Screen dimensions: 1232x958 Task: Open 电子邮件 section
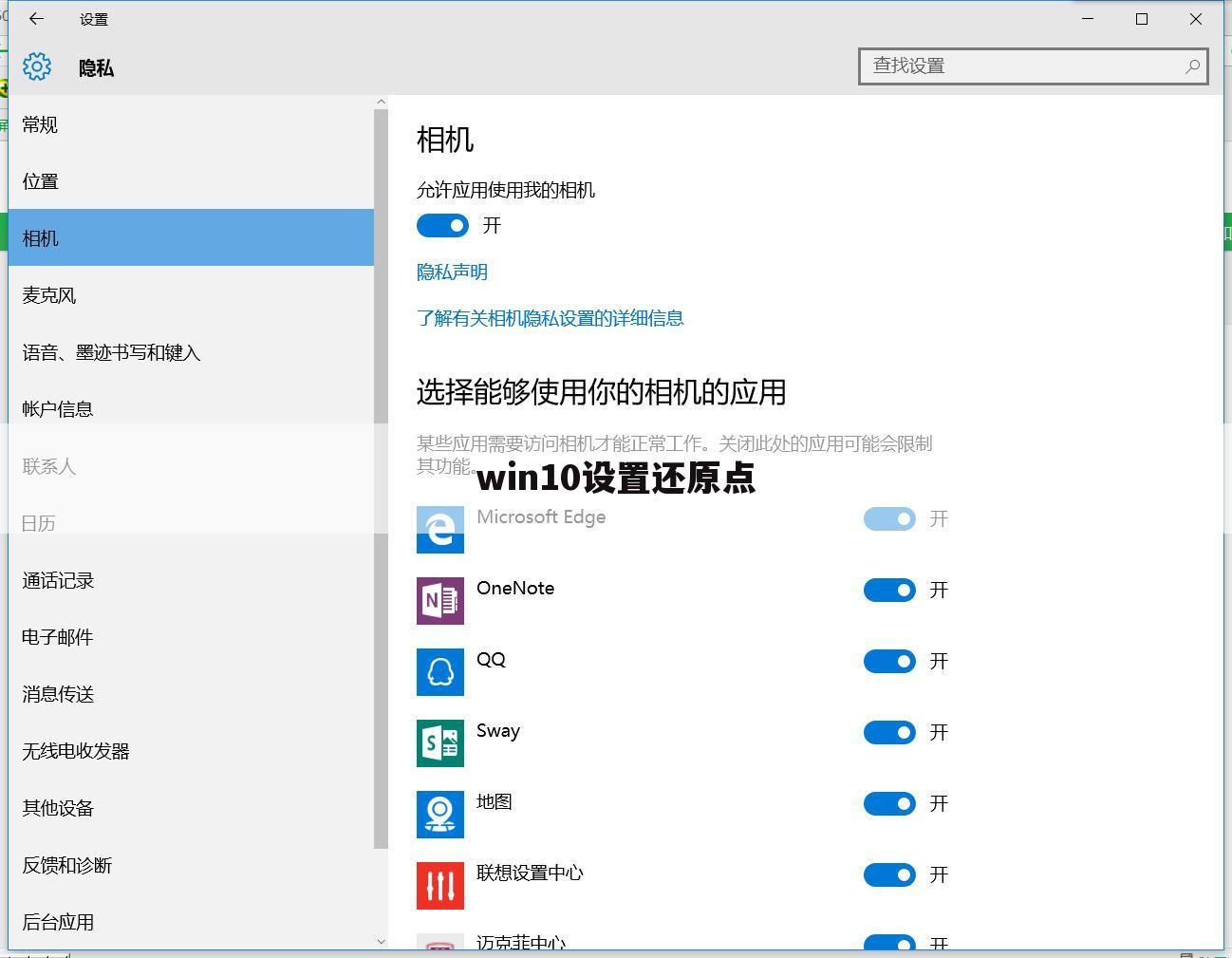pos(191,637)
